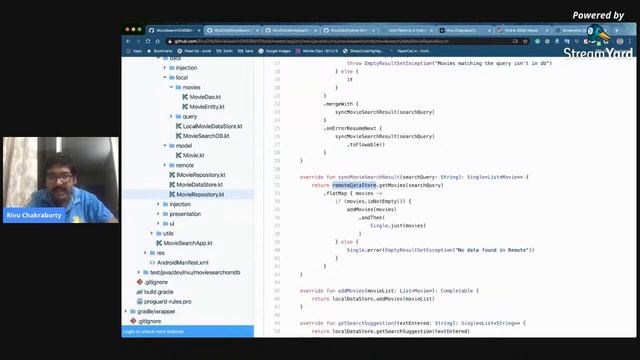
Task: Open IMovieRepository.kt file
Action: click(201, 175)
